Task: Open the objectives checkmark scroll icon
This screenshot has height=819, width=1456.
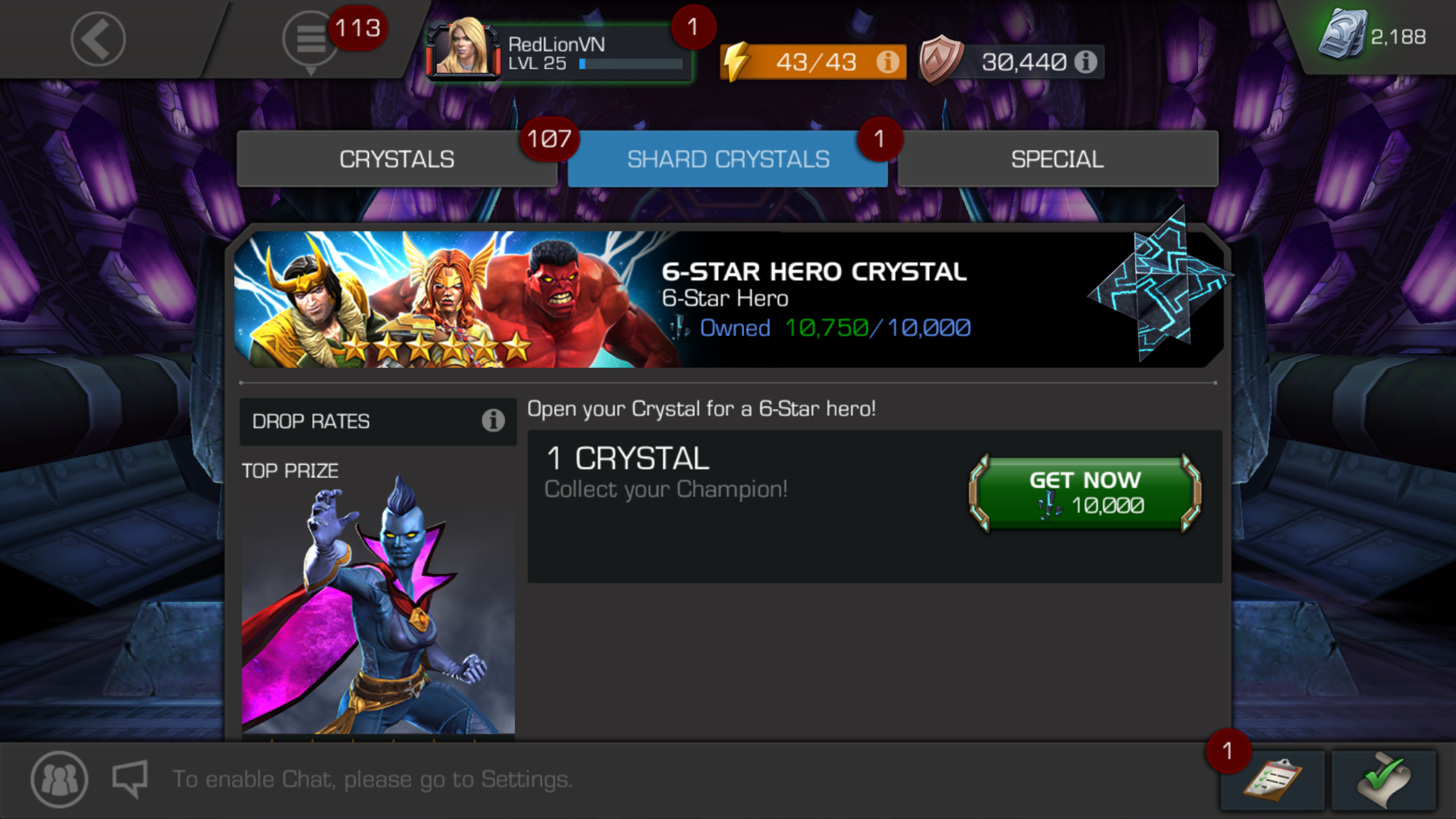Action: (1383, 779)
